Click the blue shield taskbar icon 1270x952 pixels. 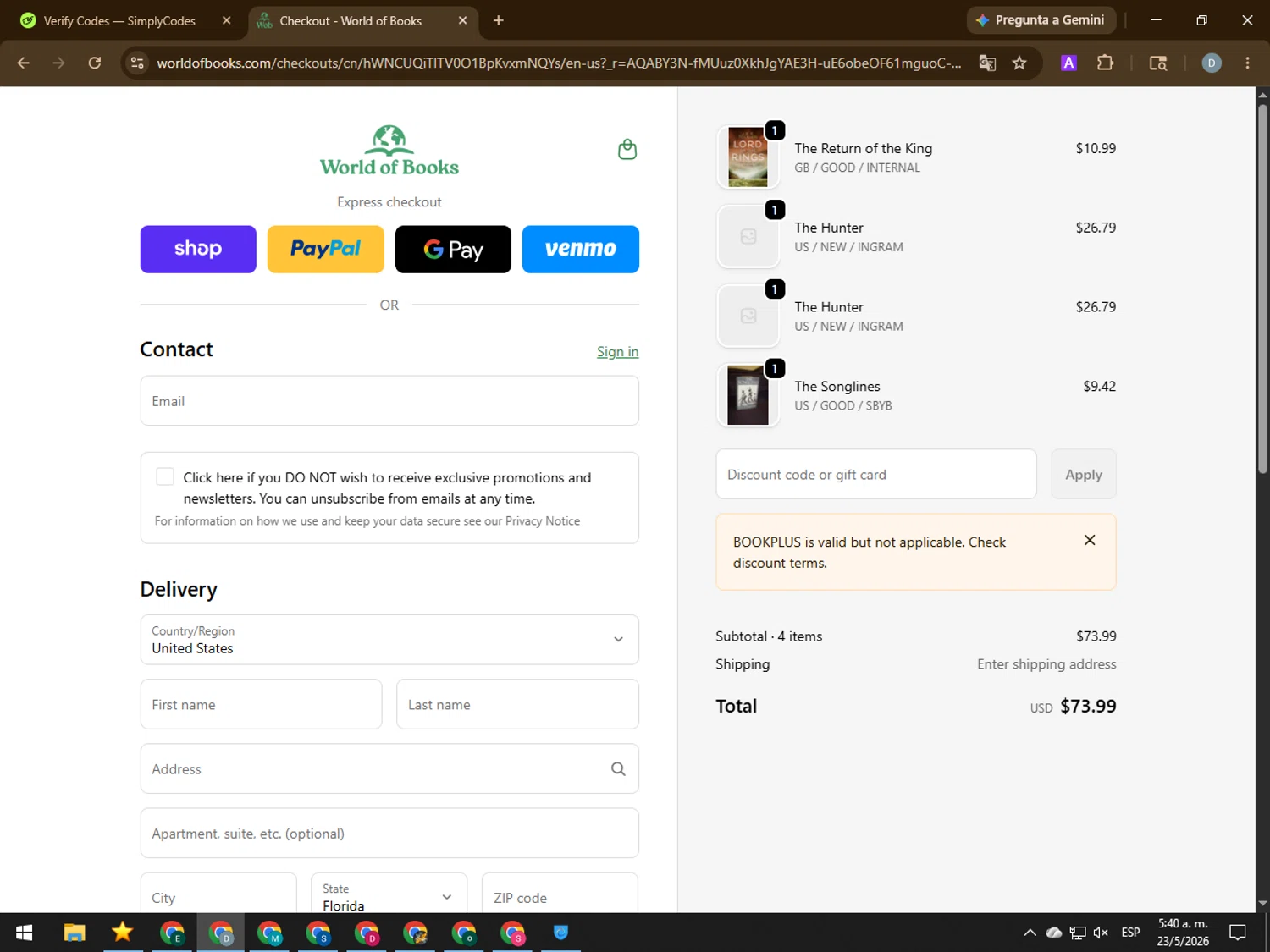point(560,933)
